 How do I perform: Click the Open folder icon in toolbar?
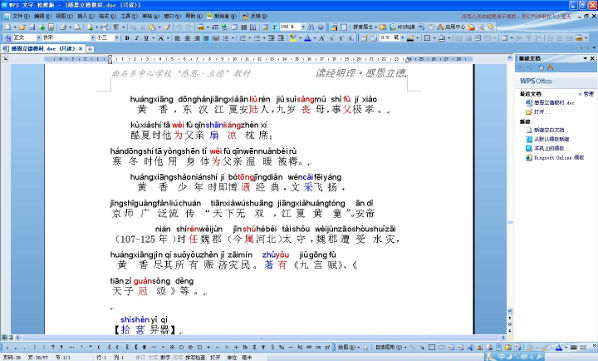pos(22,27)
